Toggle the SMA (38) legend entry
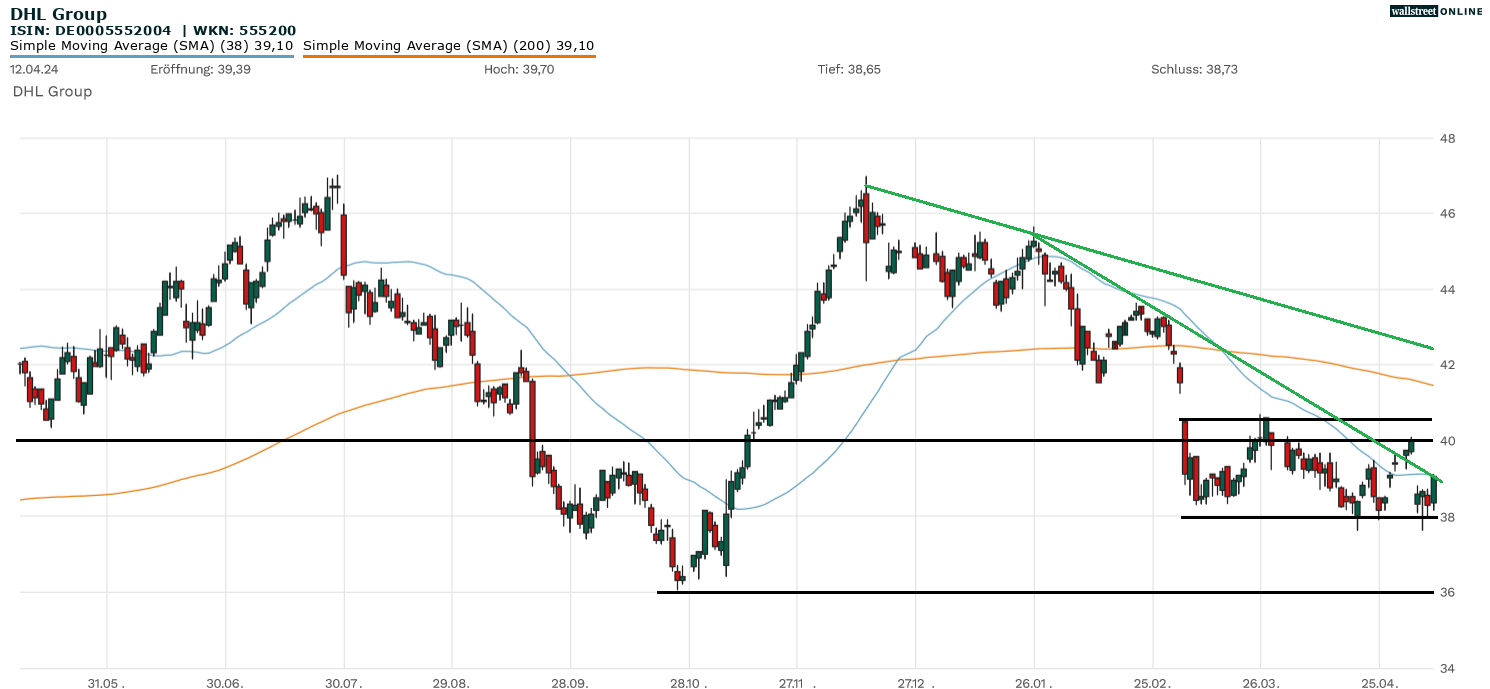Screen dimensions: 1490x689 point(151,46)
